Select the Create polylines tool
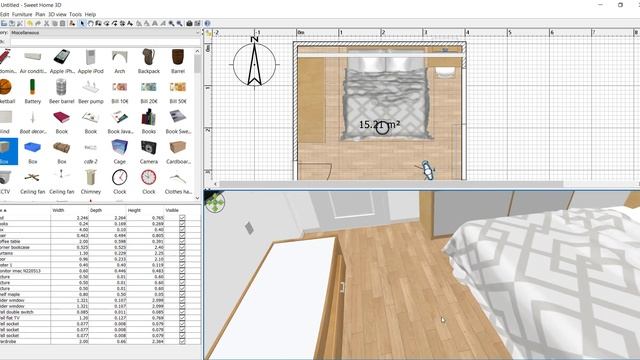This screenshot has width=640, height=360. pyautogui.click(x=115, y=24)
